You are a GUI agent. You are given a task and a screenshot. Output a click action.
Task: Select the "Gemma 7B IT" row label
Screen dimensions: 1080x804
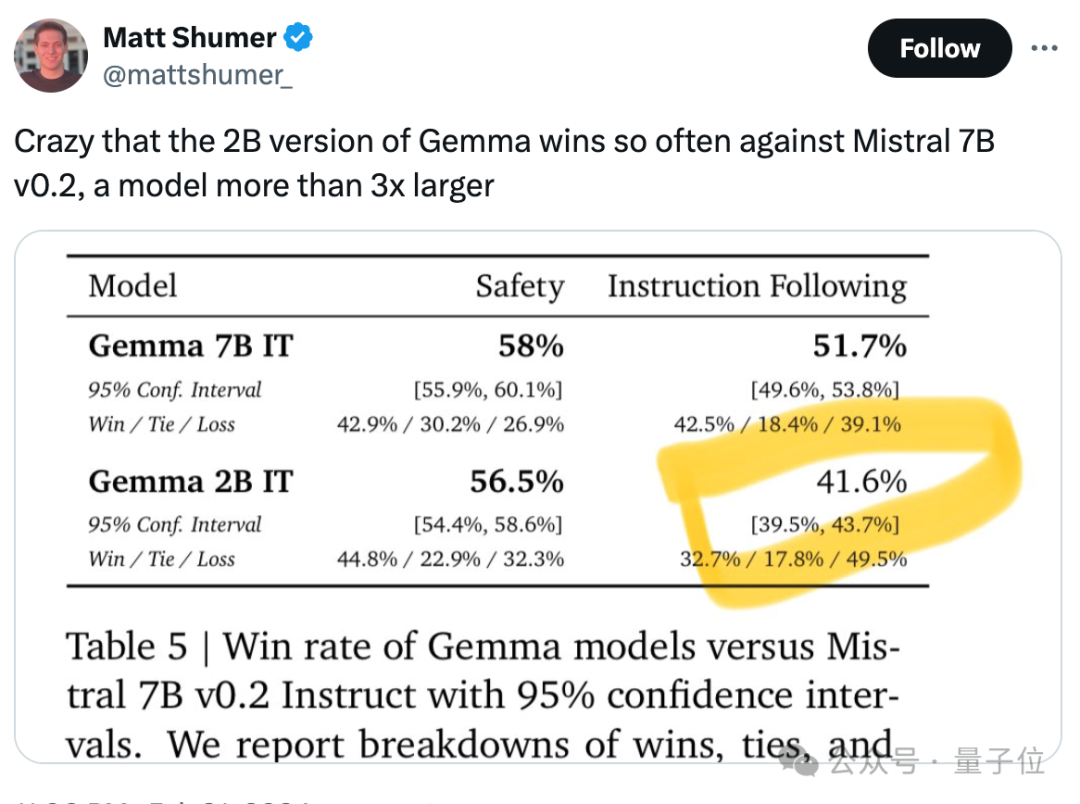[190, 346]
